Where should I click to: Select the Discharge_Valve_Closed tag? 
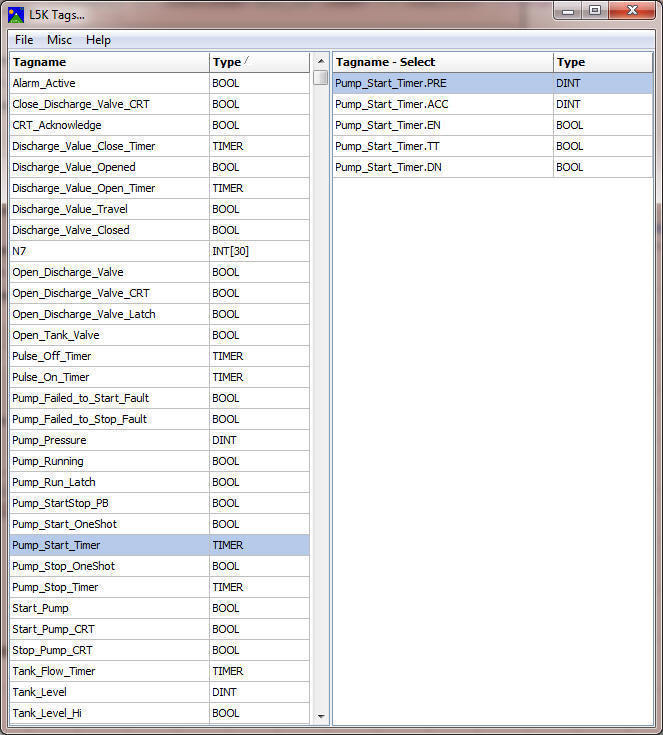[159, 230]
